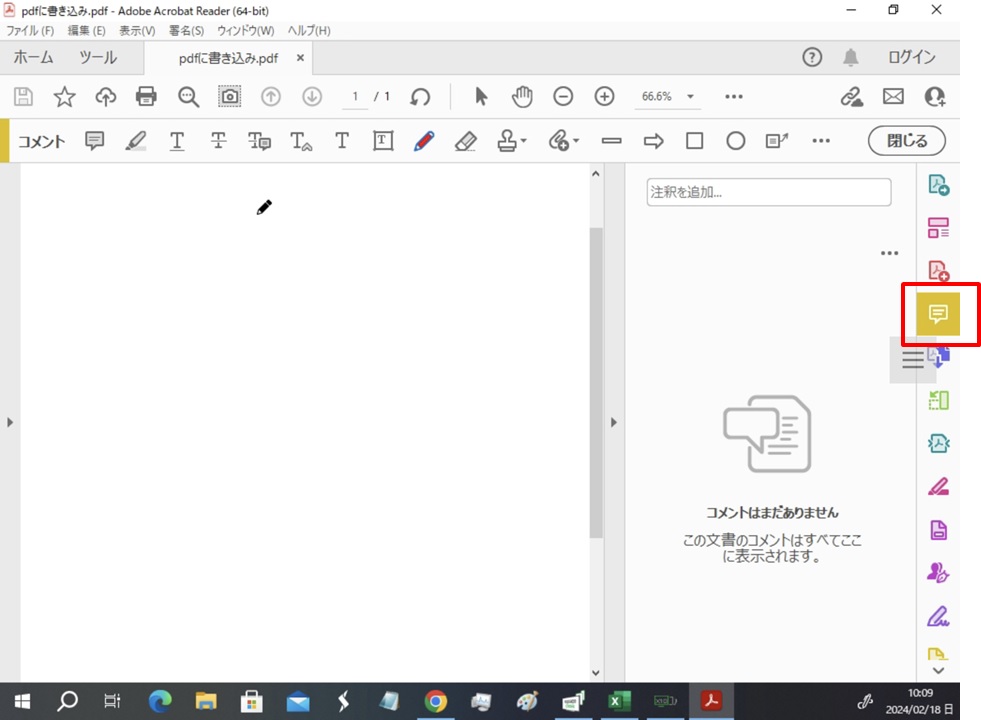This screenshot has height=720, width=981.
Task: Collapse the comments pane with the arrow
Action: (614, 422)
